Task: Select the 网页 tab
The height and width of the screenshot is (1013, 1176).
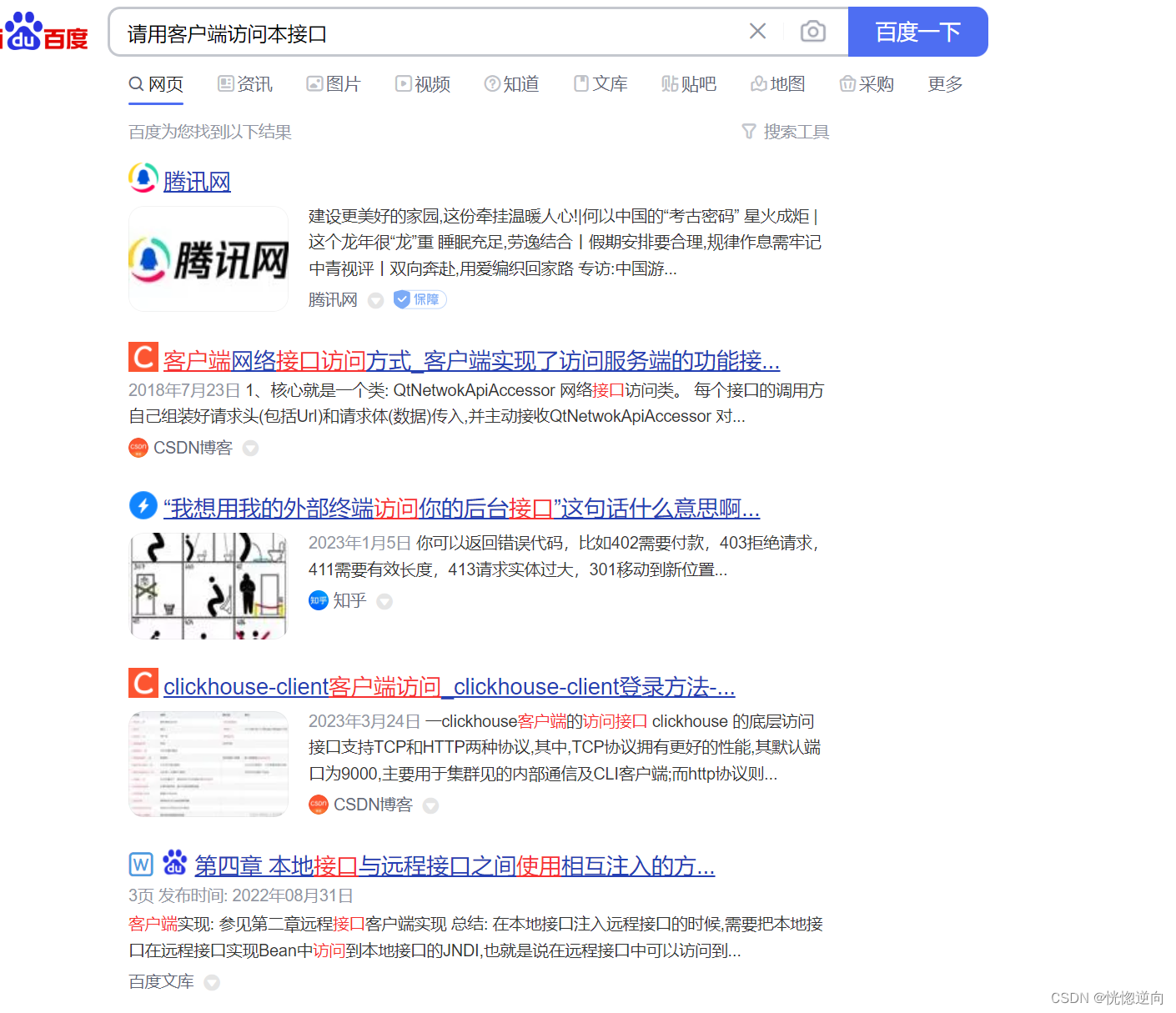Action: pos(156,84)
